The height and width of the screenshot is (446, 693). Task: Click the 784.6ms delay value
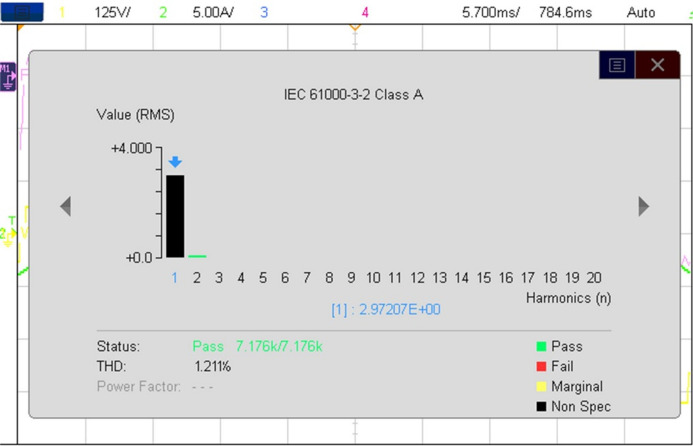tap(565, 12)
